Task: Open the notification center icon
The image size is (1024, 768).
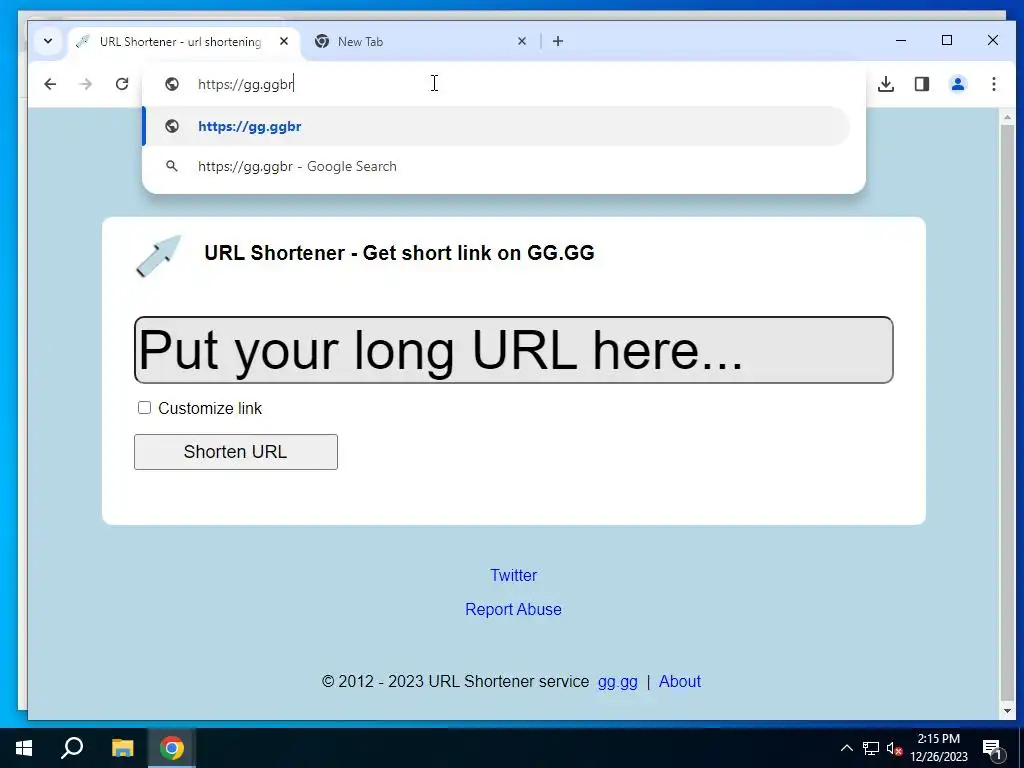Action: [992, 748]
